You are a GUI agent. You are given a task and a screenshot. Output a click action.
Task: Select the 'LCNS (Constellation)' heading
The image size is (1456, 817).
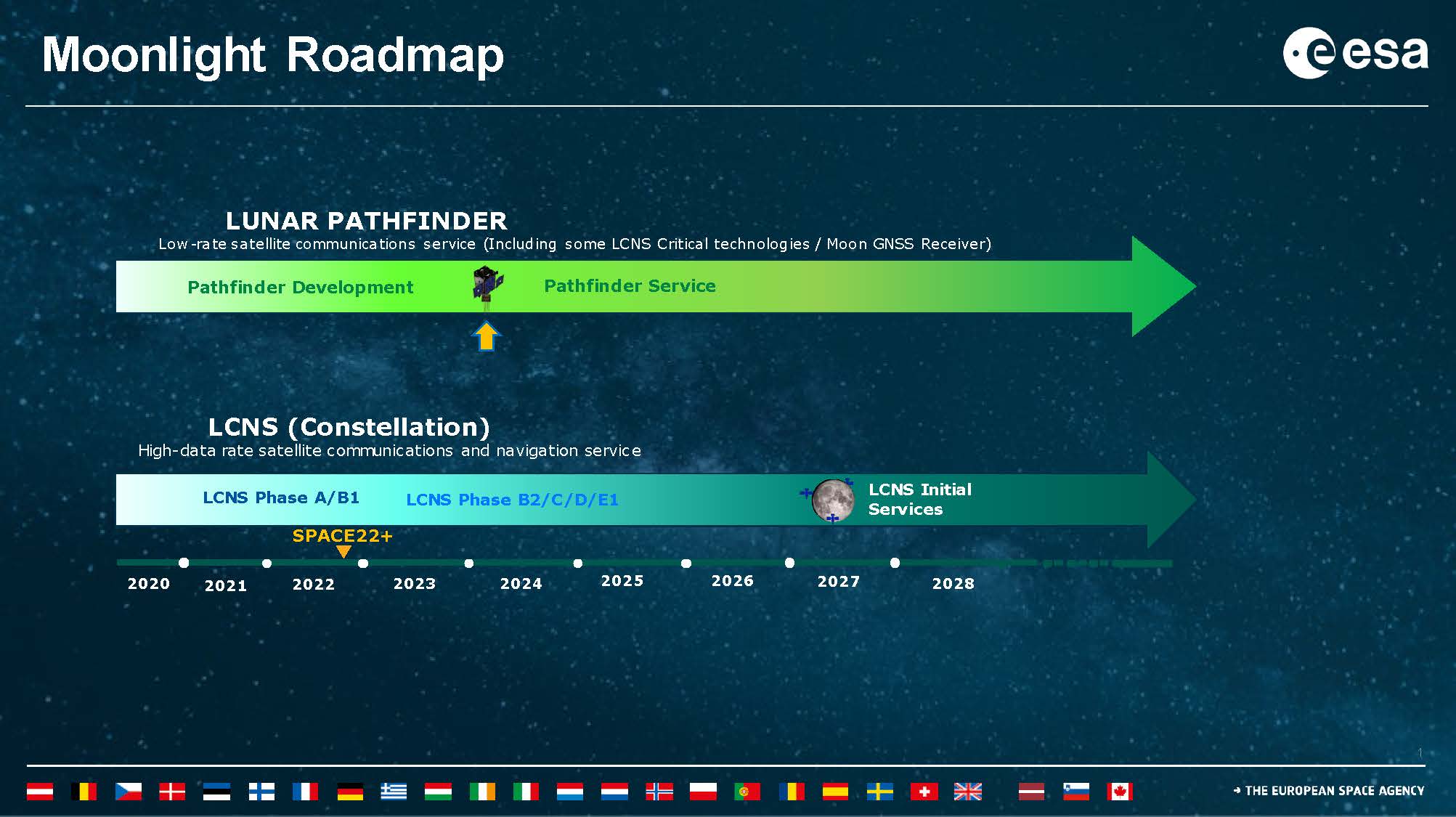click(349, 427)
